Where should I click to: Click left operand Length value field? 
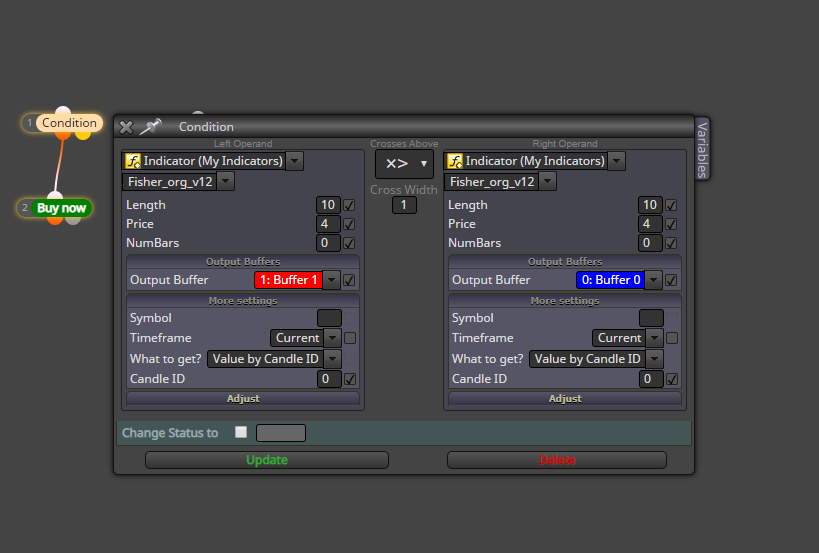[328, 205]
